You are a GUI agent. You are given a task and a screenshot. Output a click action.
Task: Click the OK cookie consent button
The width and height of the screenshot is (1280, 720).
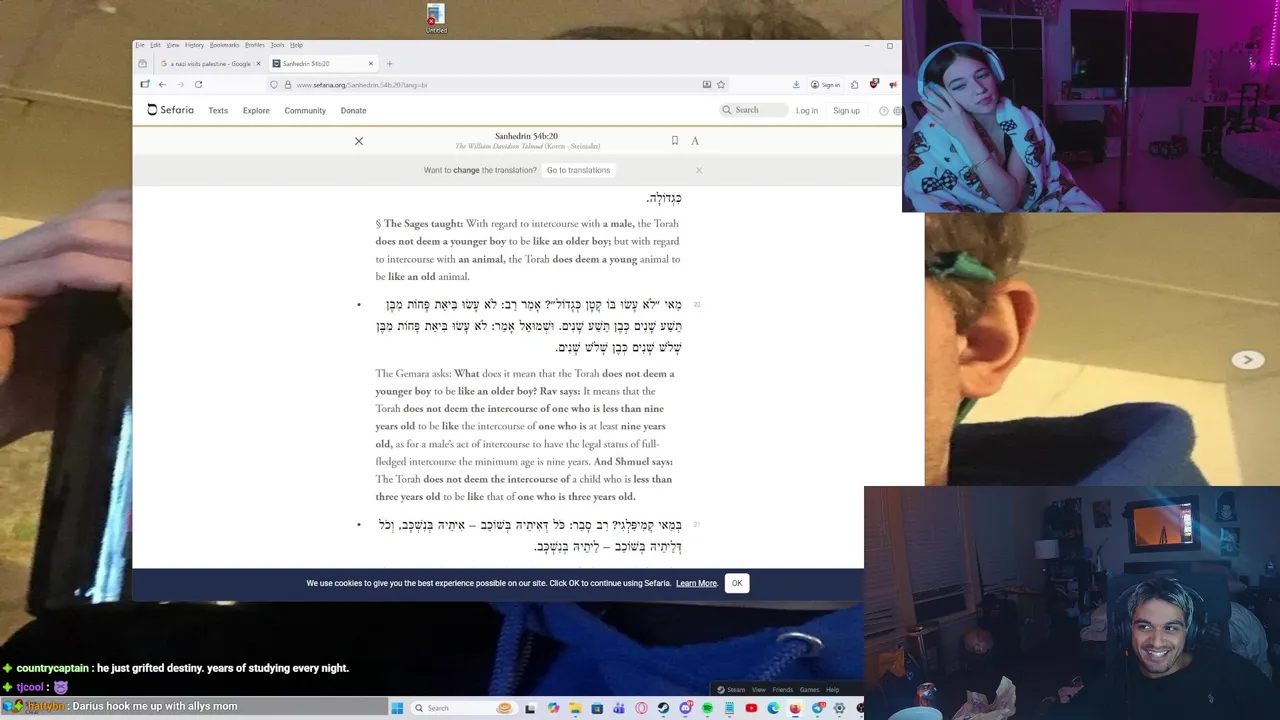tap(737, 583)
